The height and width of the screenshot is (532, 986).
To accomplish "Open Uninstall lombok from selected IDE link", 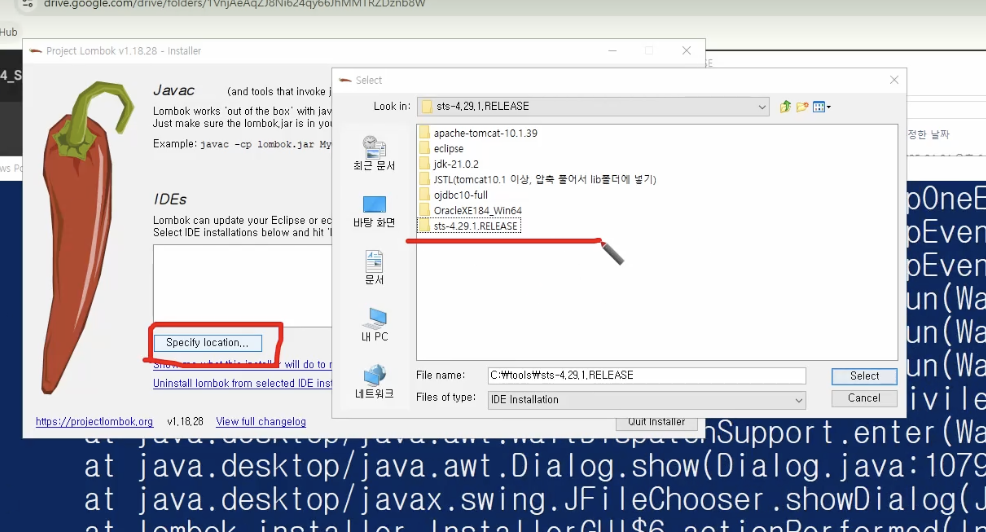I will pyautogui.click(x=243, y=383).
